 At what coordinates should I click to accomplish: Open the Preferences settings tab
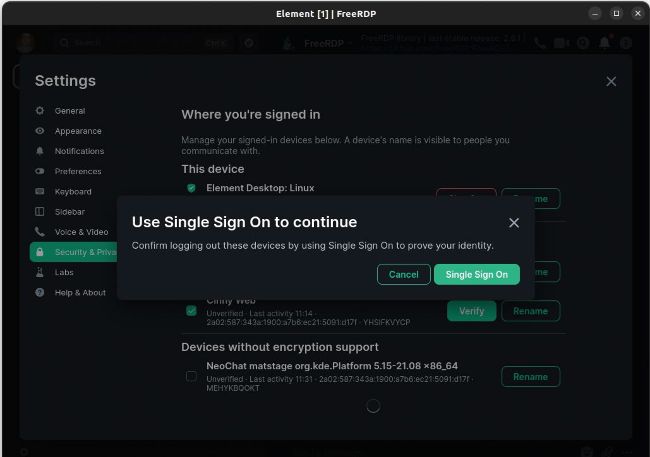(x=77, y=171)
